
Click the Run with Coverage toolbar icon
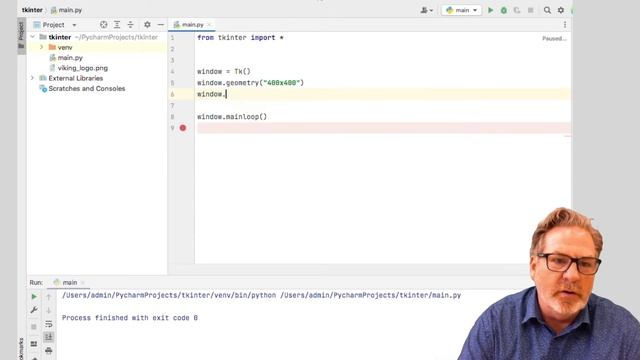[x=517, y=10]
